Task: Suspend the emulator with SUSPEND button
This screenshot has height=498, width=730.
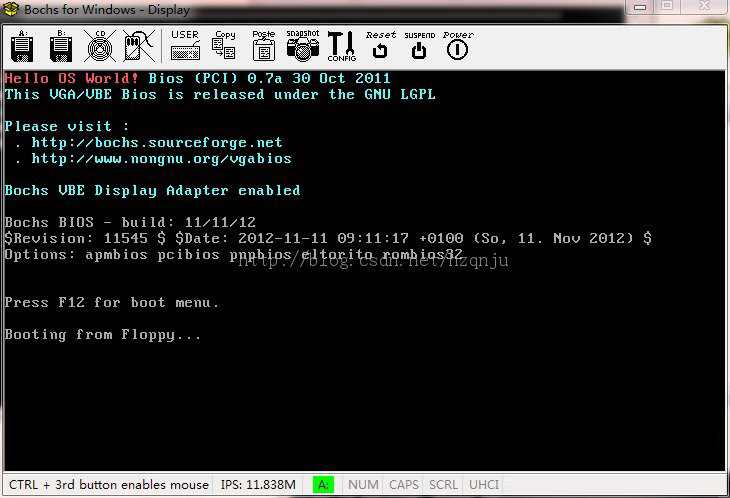Action: click(x=419, y=46)
